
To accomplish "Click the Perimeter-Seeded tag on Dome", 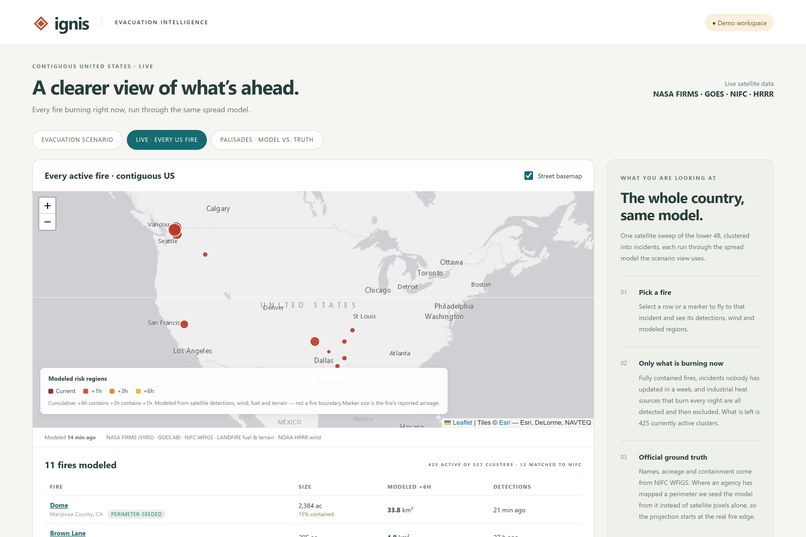I will (x=136, y=514).
